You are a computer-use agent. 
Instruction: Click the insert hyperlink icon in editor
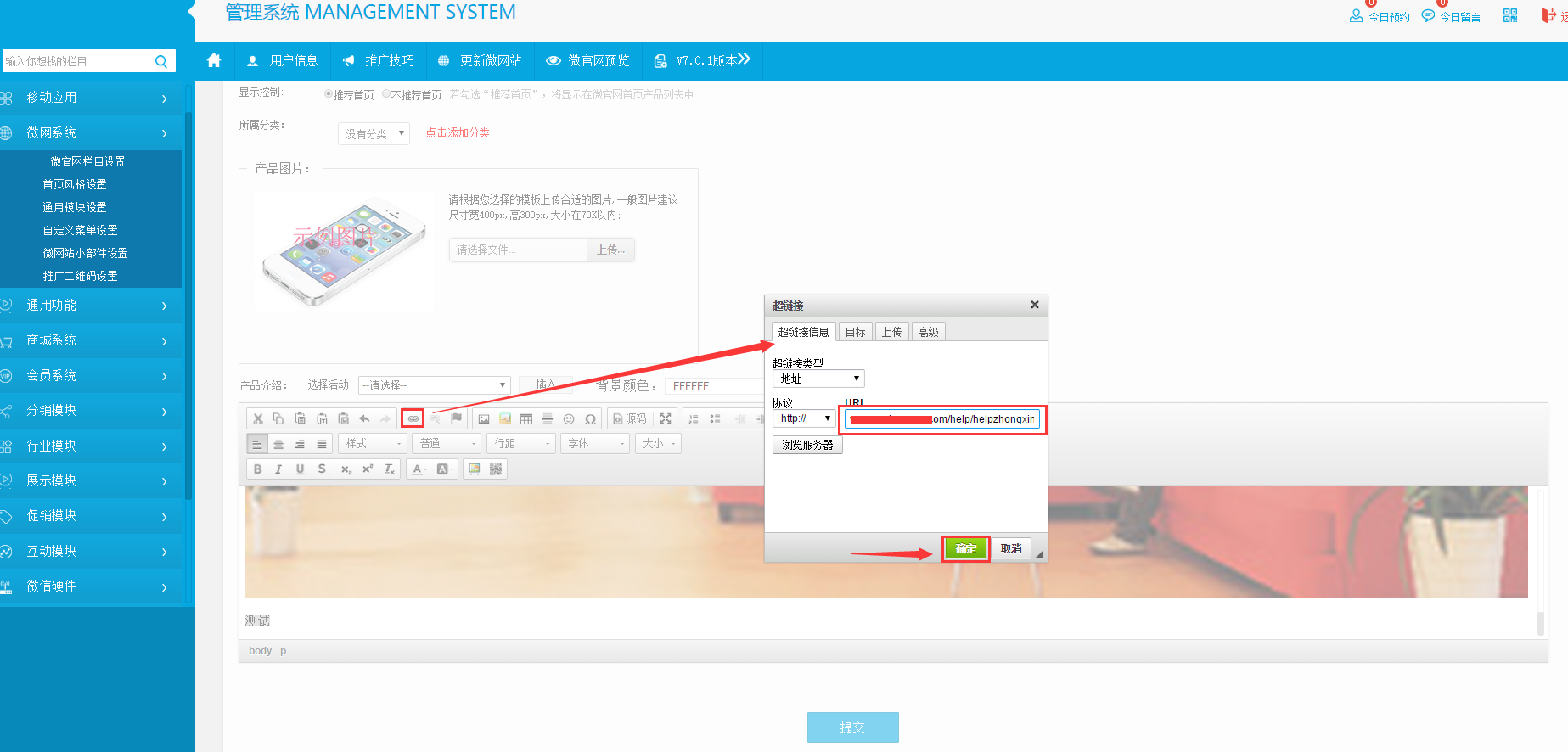(x=413, y=418)
